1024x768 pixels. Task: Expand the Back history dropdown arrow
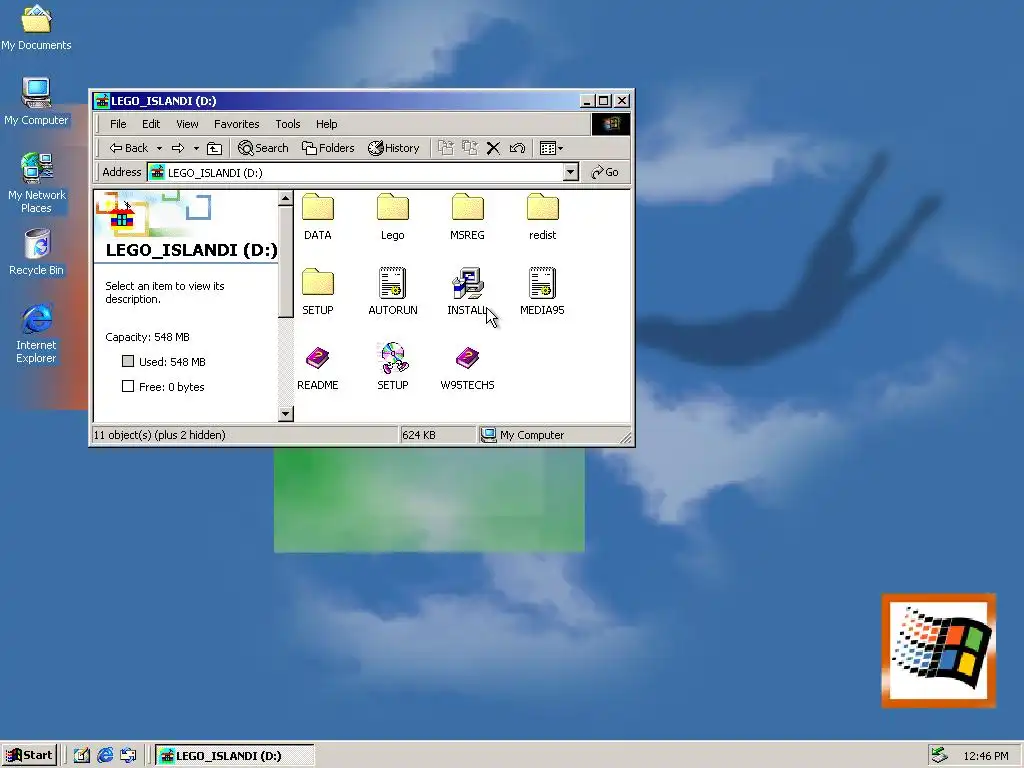click(159, 148)
